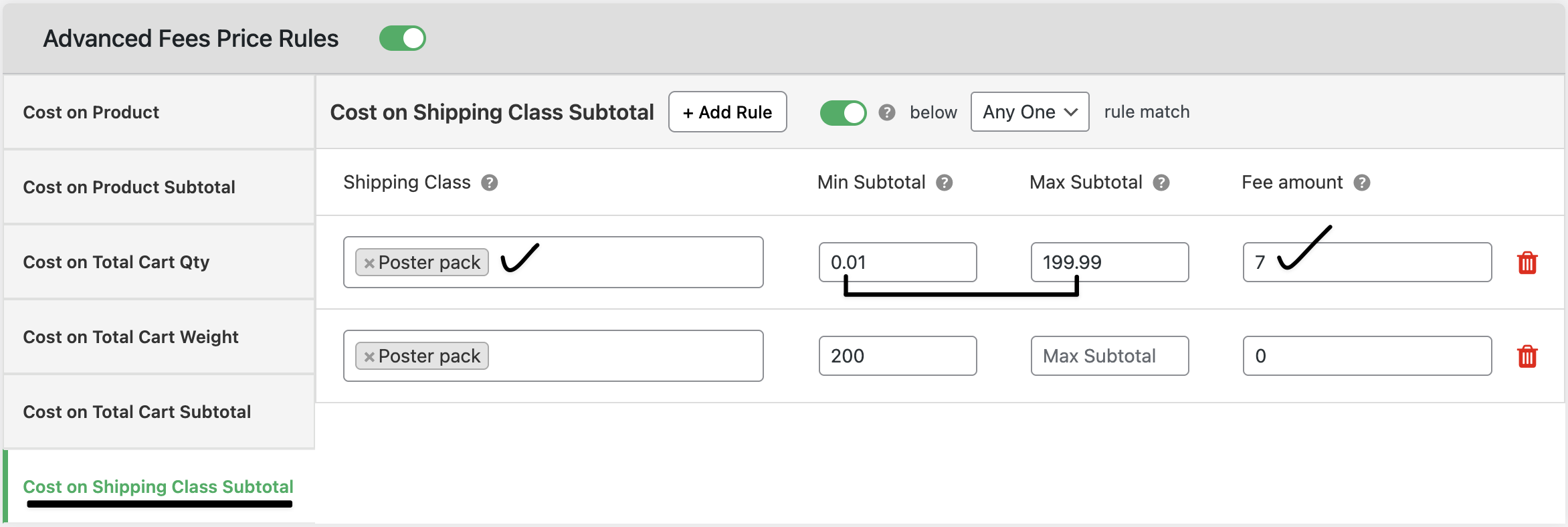Delete the second Poster pack rule

[x=1527, y=356]
